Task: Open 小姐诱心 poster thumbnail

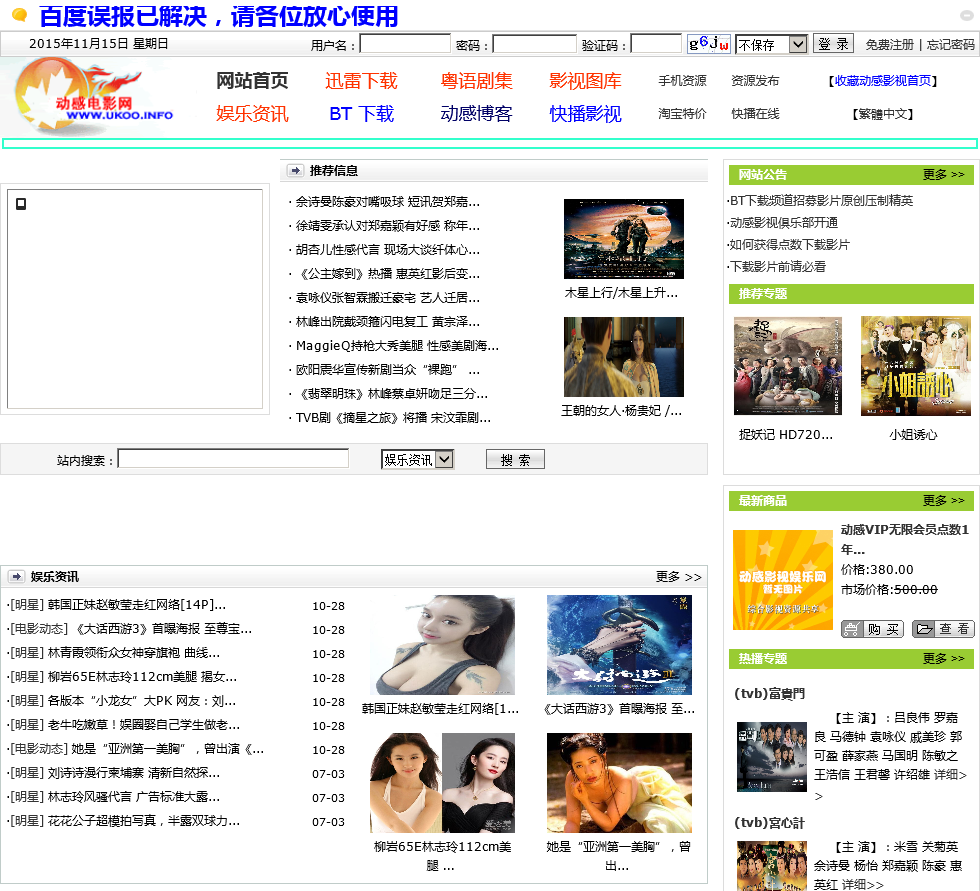Action: click(x=916, y=366)
